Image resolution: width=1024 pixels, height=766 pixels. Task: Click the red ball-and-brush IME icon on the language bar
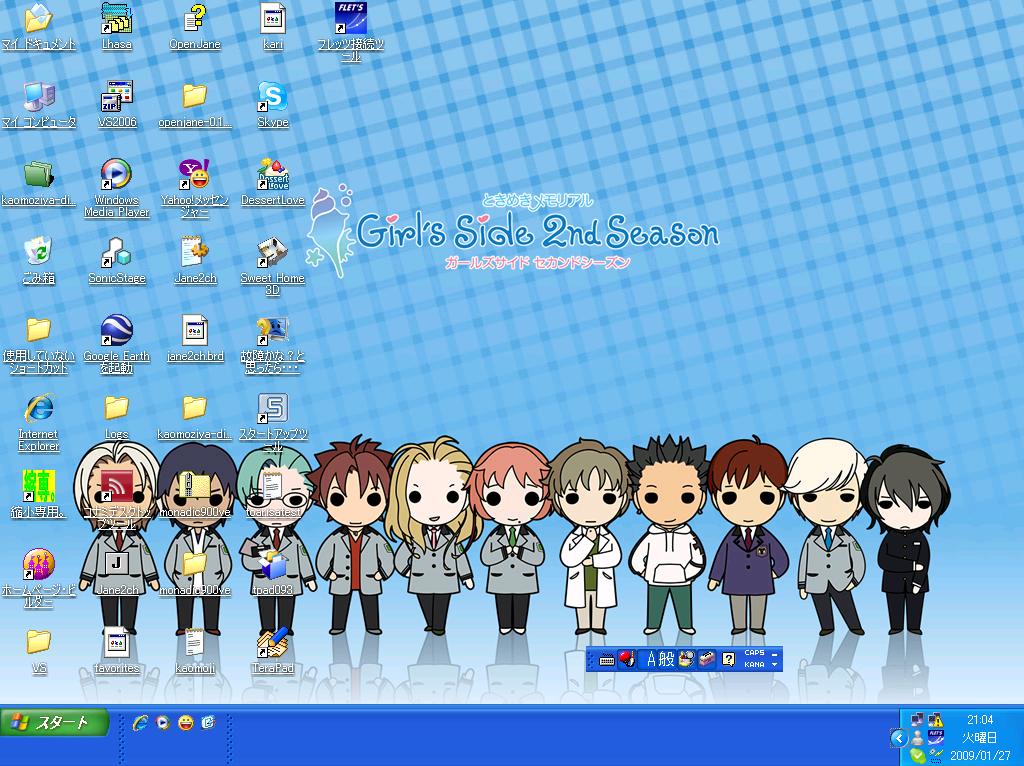pos(627,659)
